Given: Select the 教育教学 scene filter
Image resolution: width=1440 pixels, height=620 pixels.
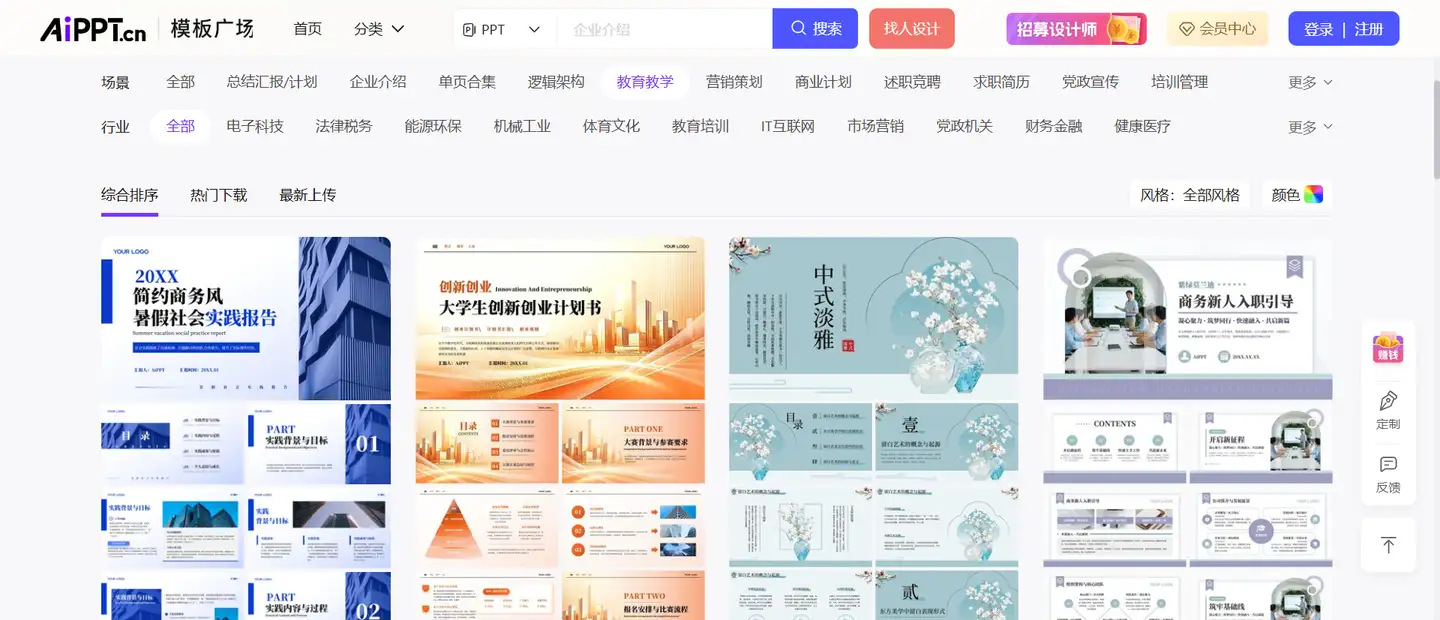Looking at the screenshot, I should pyautogui.click(x=645, y=82).
